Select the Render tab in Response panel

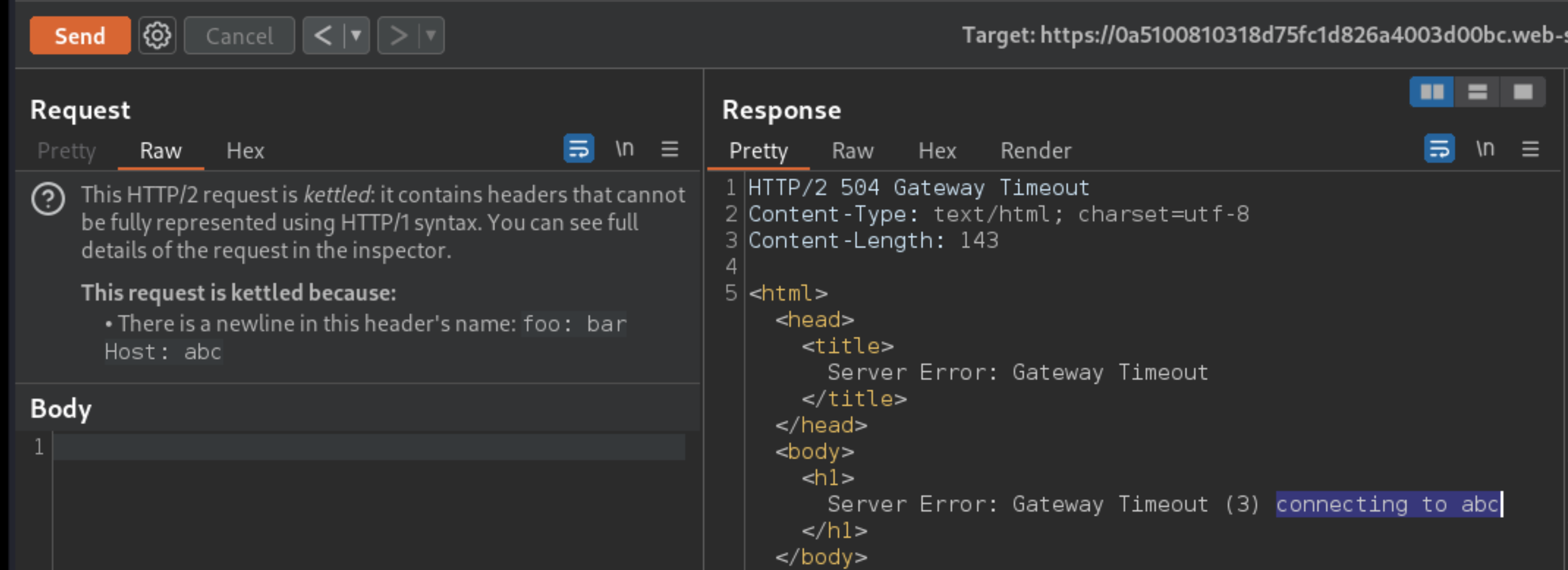[1036, 150]
